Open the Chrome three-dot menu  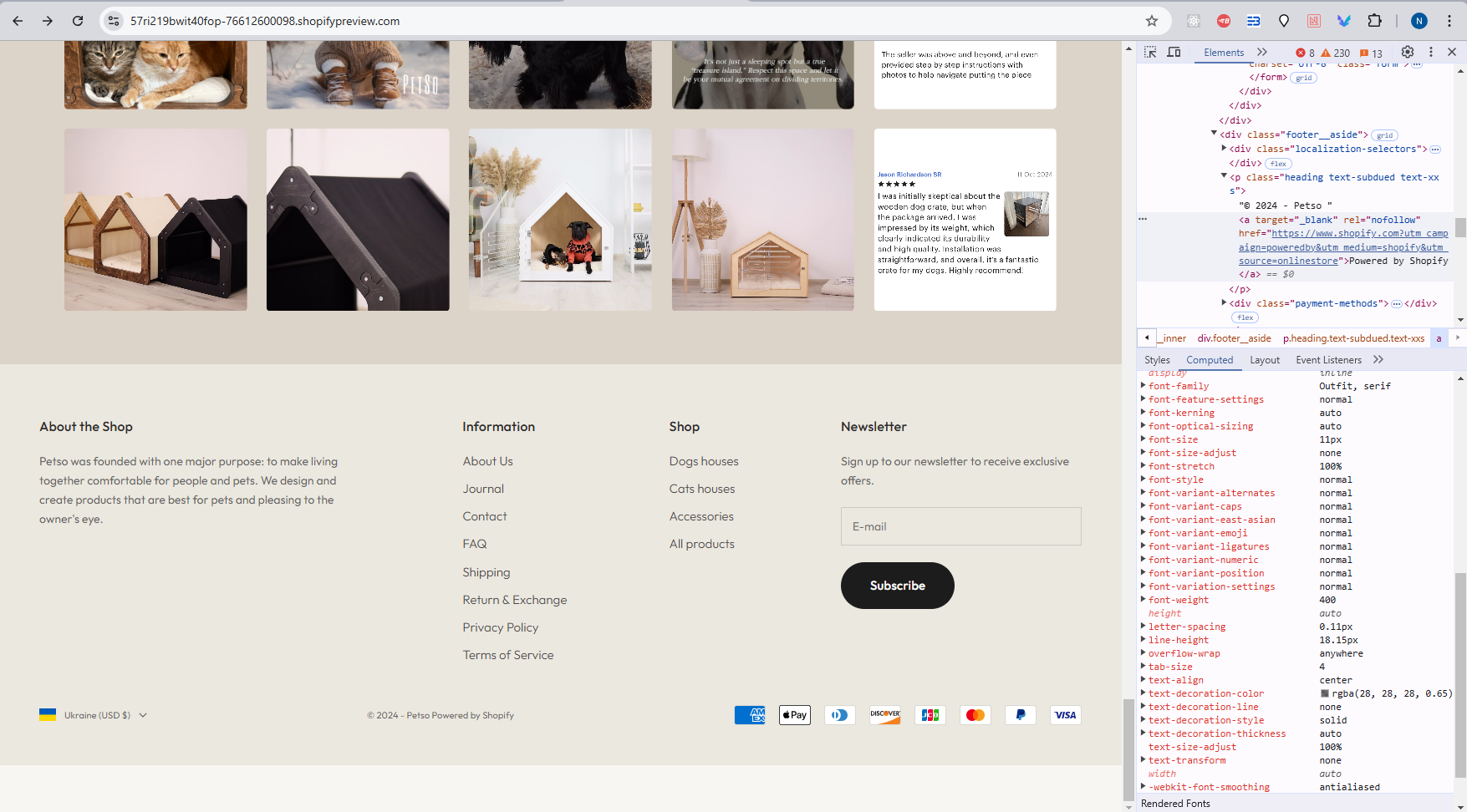coord(1449,21)
